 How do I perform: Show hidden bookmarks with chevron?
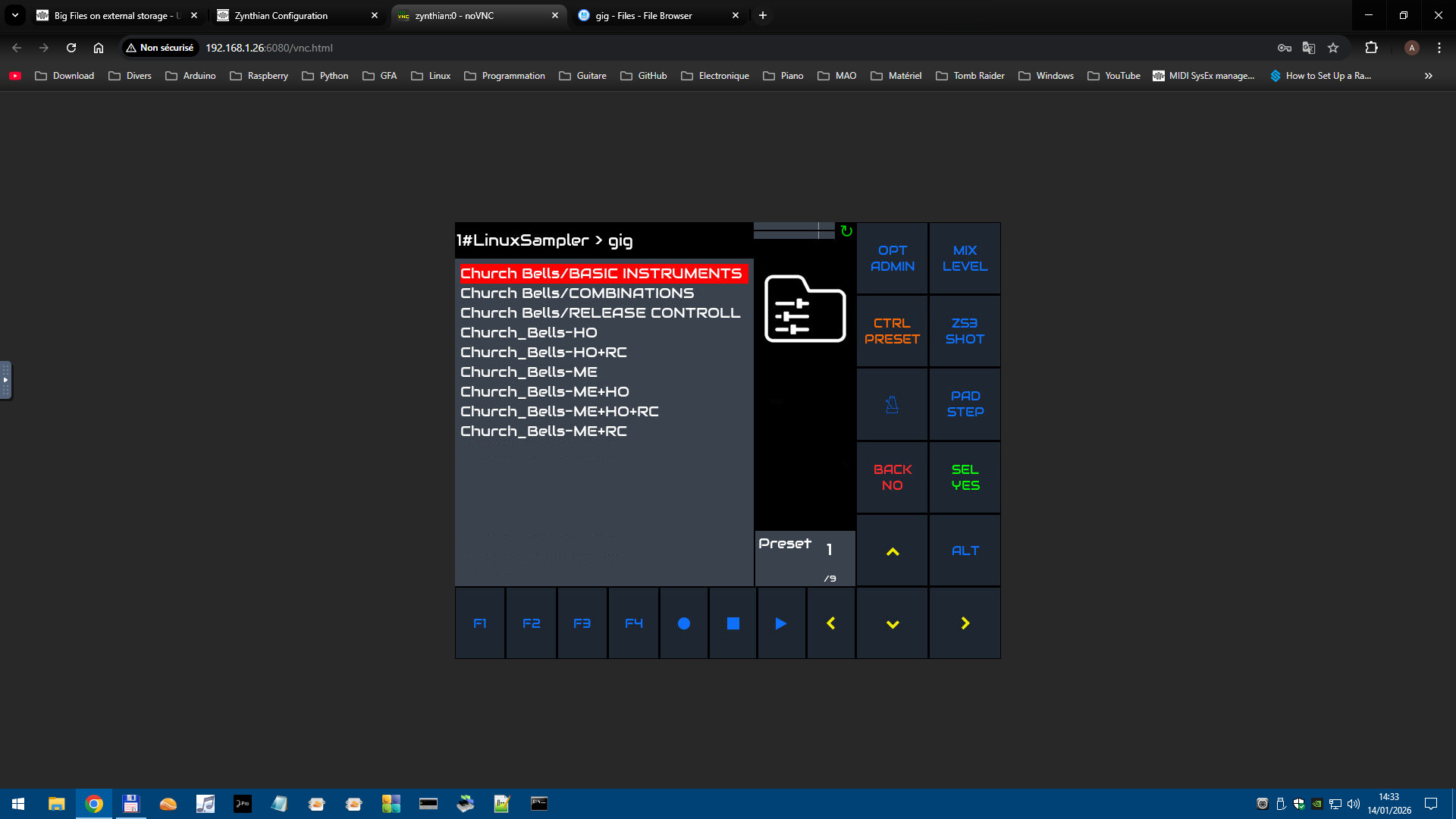(1428, 76)
